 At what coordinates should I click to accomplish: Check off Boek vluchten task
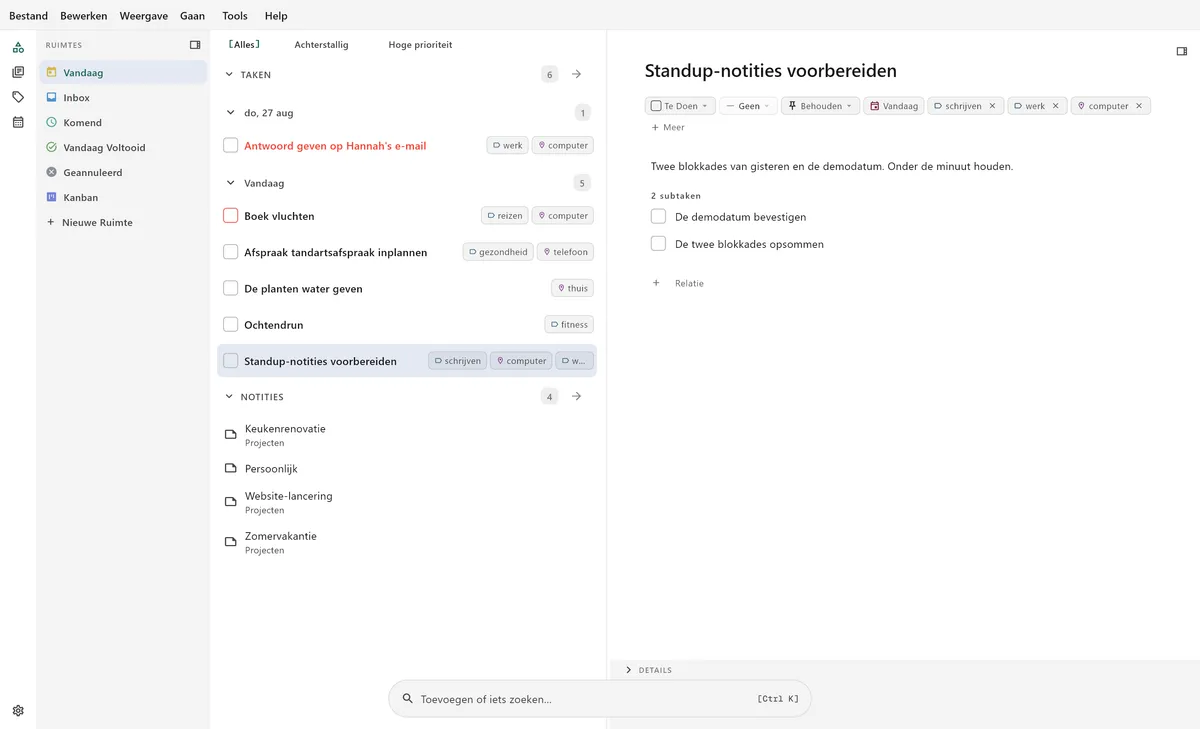[x=231, y=215]
